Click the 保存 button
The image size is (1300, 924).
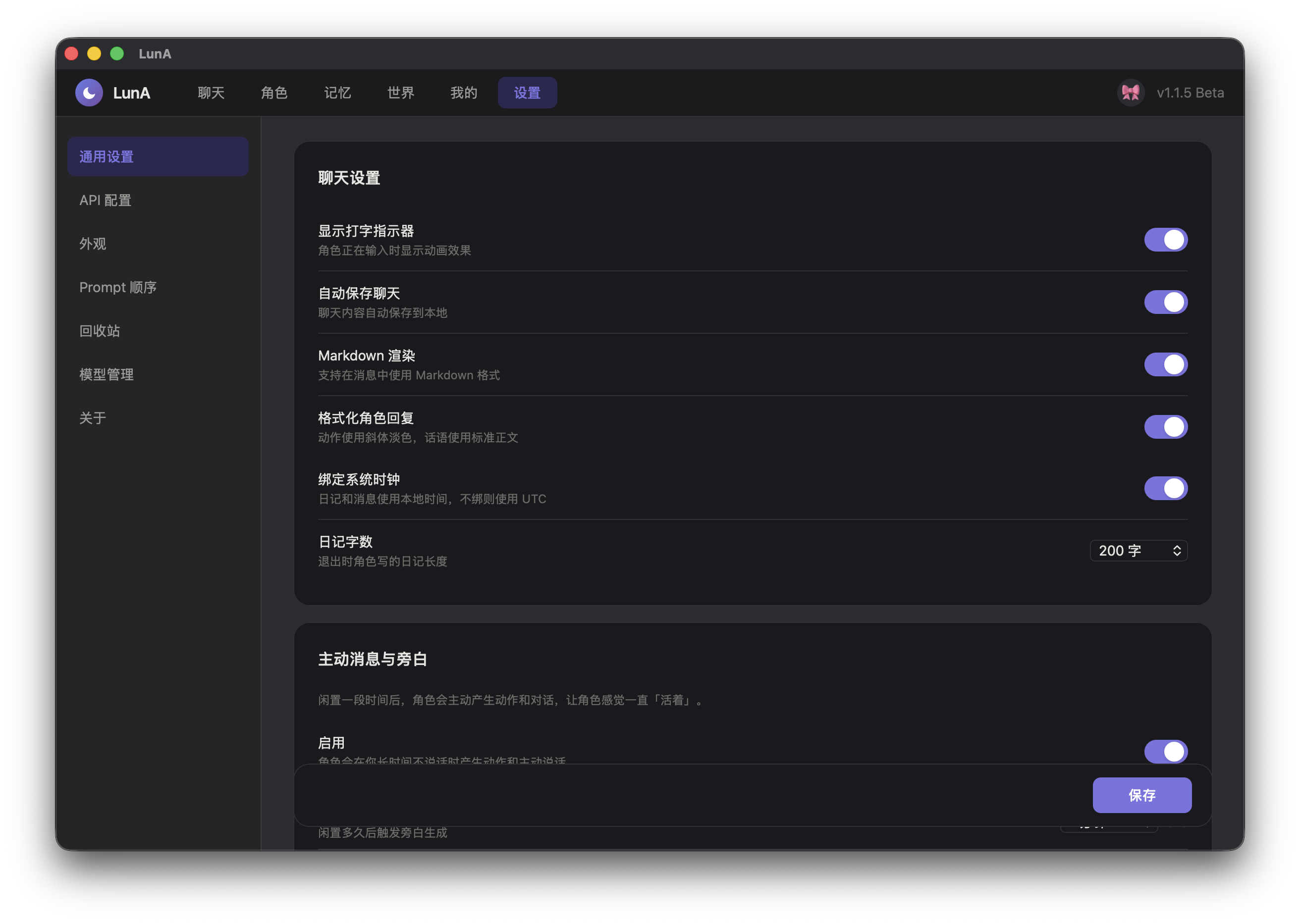click(1141, 795)
